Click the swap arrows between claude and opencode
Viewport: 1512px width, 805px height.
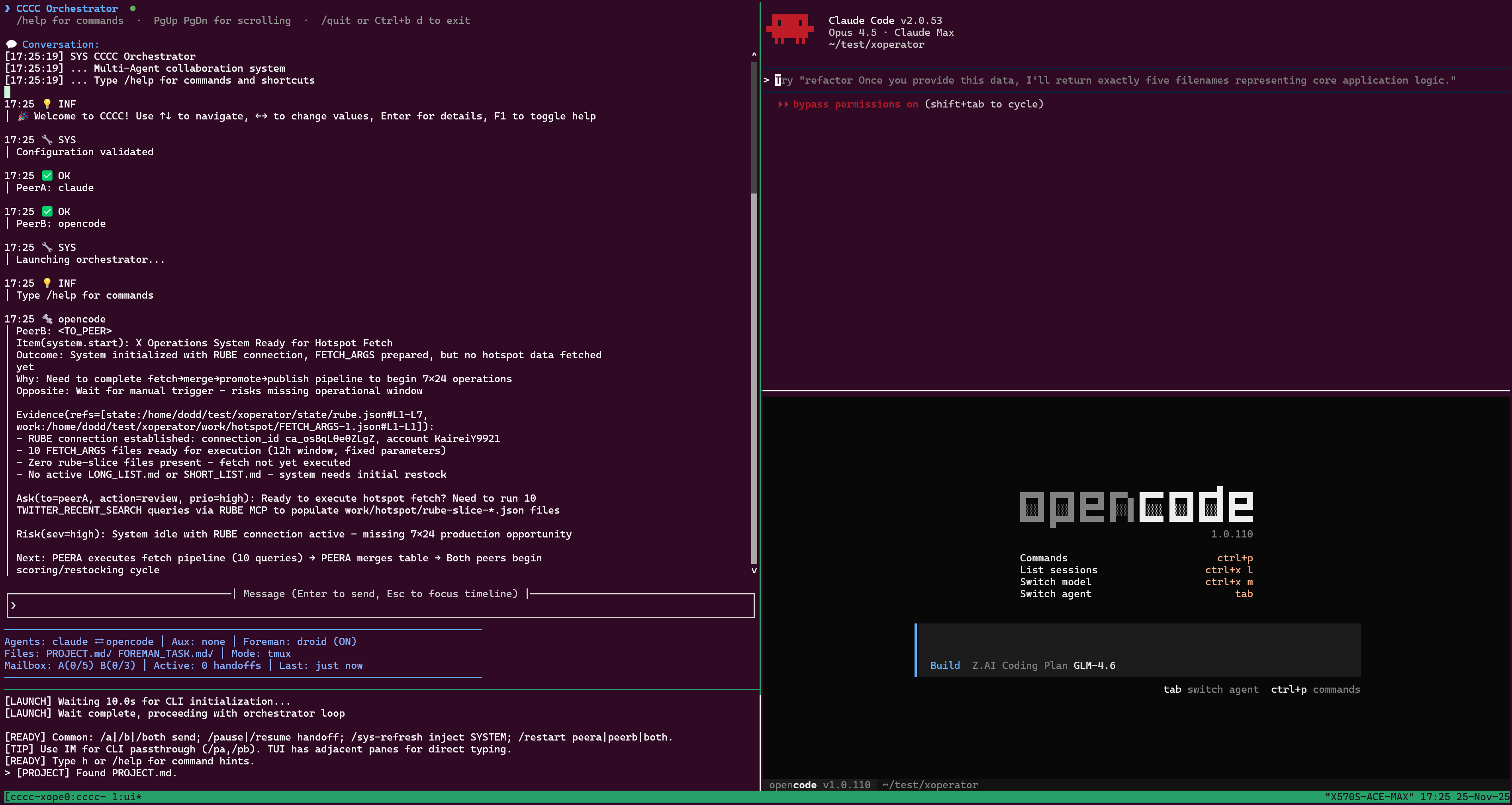click(x=99, y=641)
